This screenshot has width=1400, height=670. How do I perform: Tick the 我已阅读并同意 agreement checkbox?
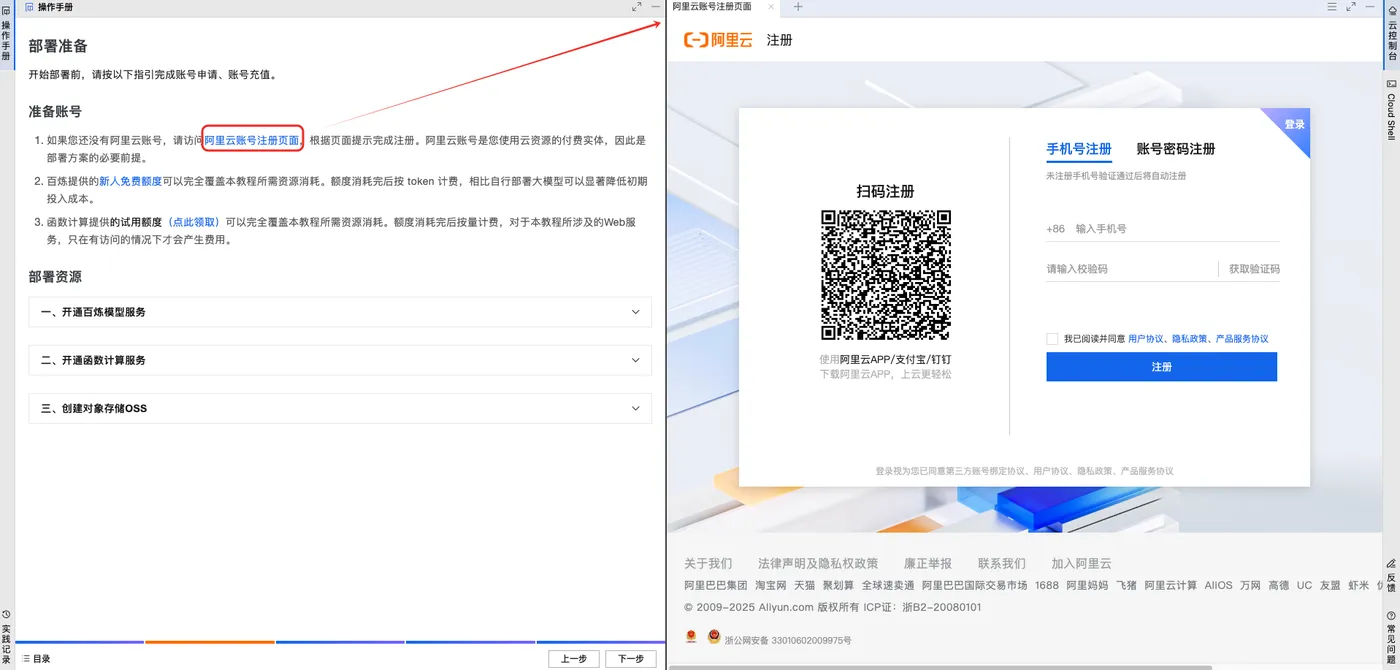coord(1052,339)
